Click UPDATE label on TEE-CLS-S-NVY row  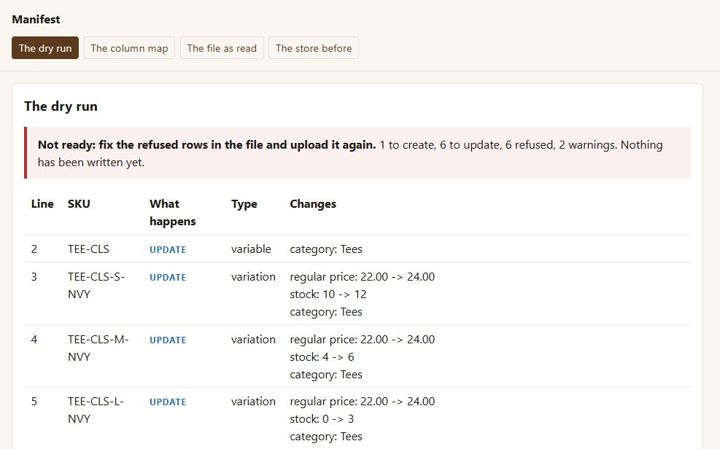[x=168, y=277]
